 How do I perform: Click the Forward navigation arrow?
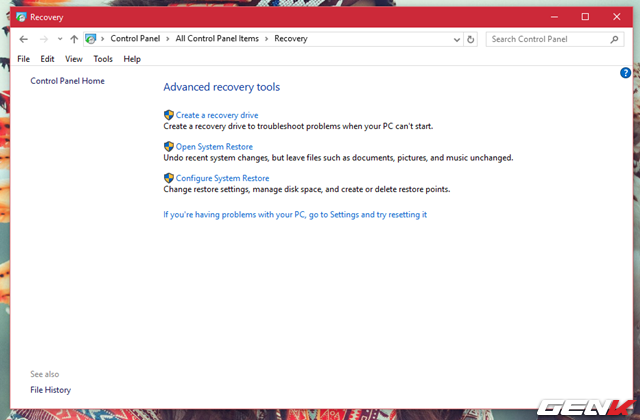(44, 39)
